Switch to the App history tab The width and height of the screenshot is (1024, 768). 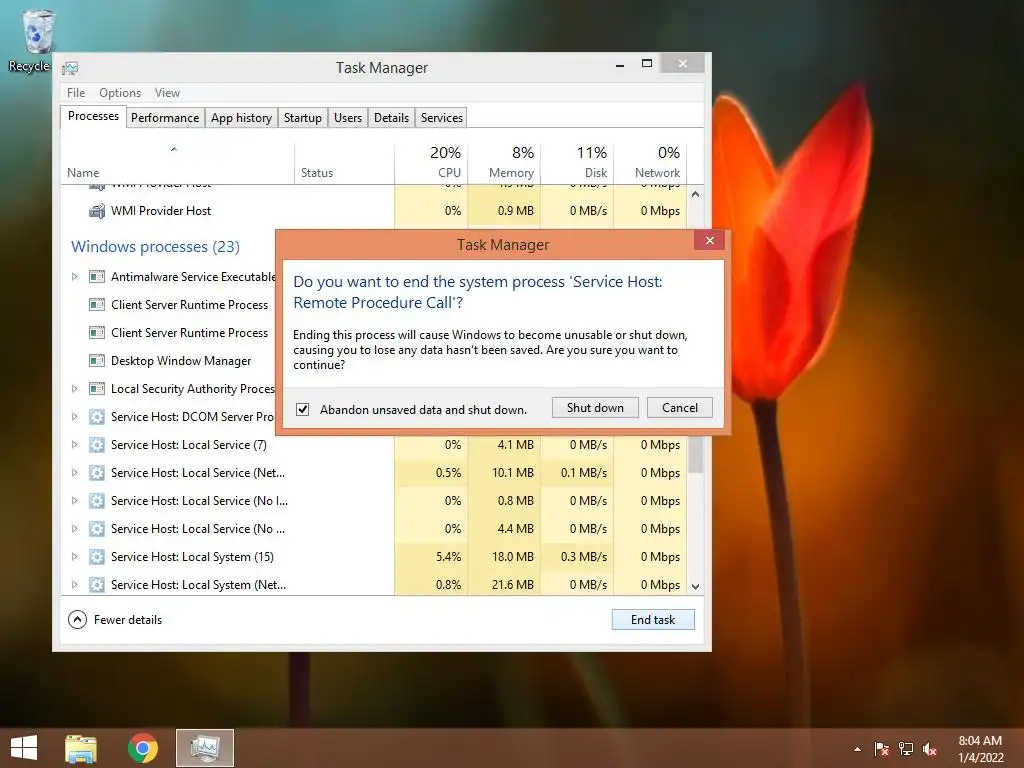coord(241,118)
